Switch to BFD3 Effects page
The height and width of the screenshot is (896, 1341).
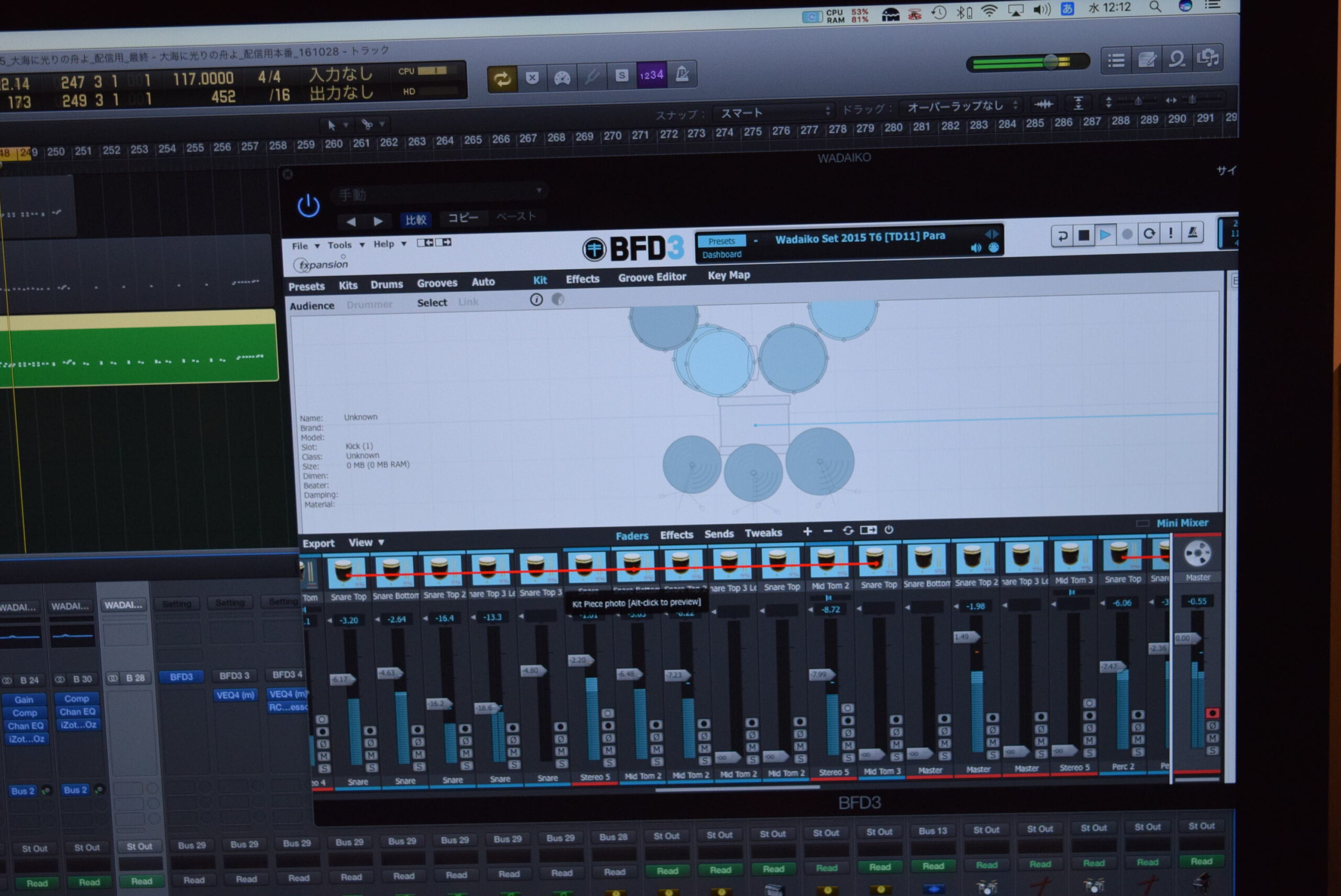pyautogui.click(x=582, y=279)
